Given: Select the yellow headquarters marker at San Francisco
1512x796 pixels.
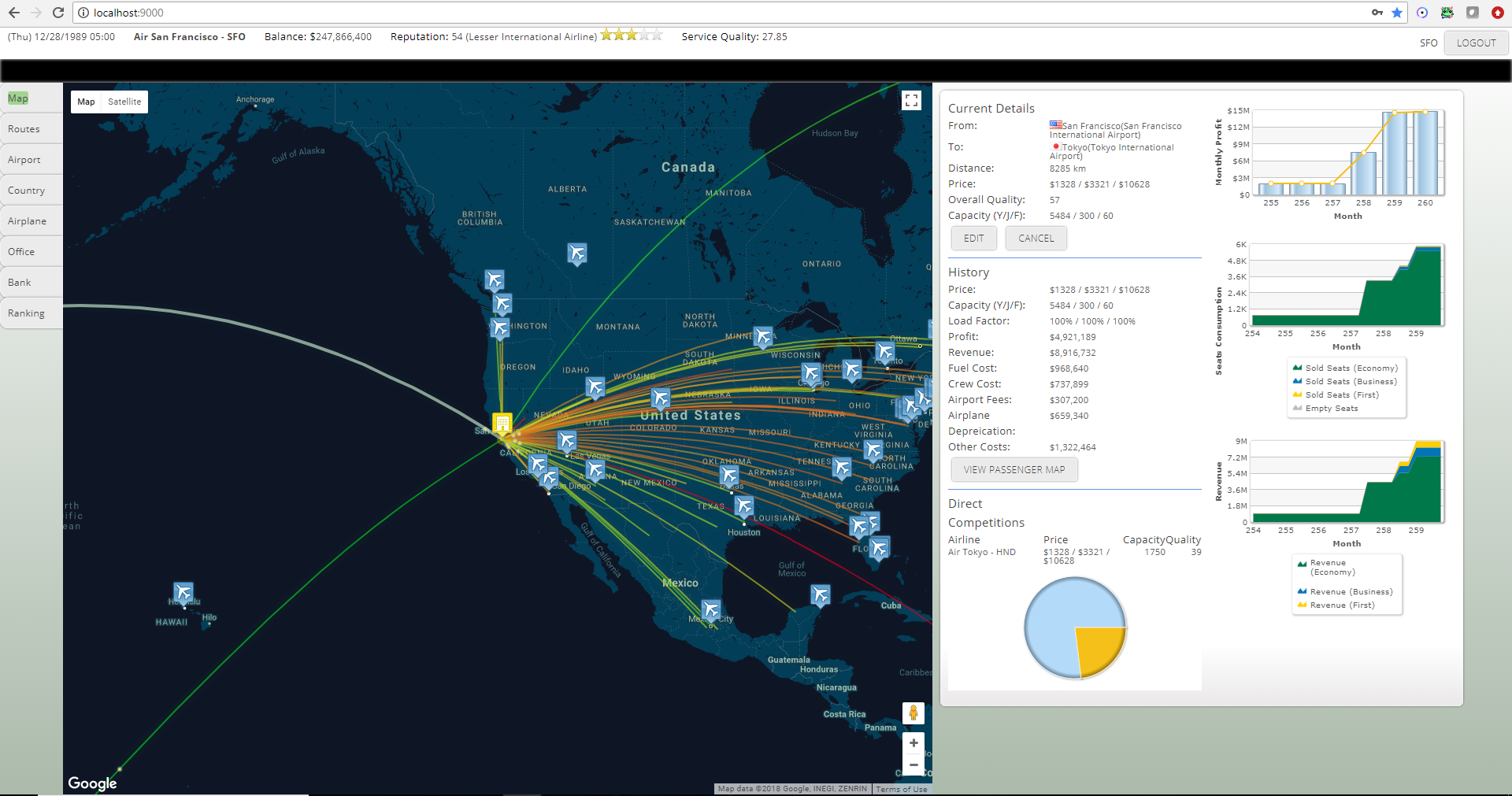Looking at the screenshot, I should tap(502, 424).
